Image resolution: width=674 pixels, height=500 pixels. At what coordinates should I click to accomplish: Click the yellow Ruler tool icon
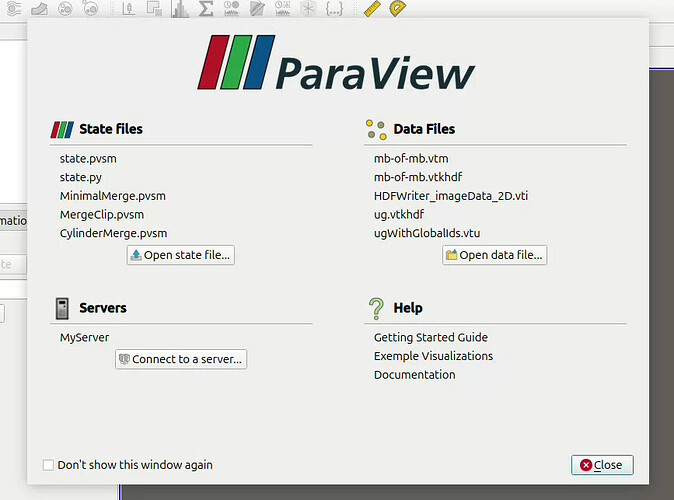(372, 8)
